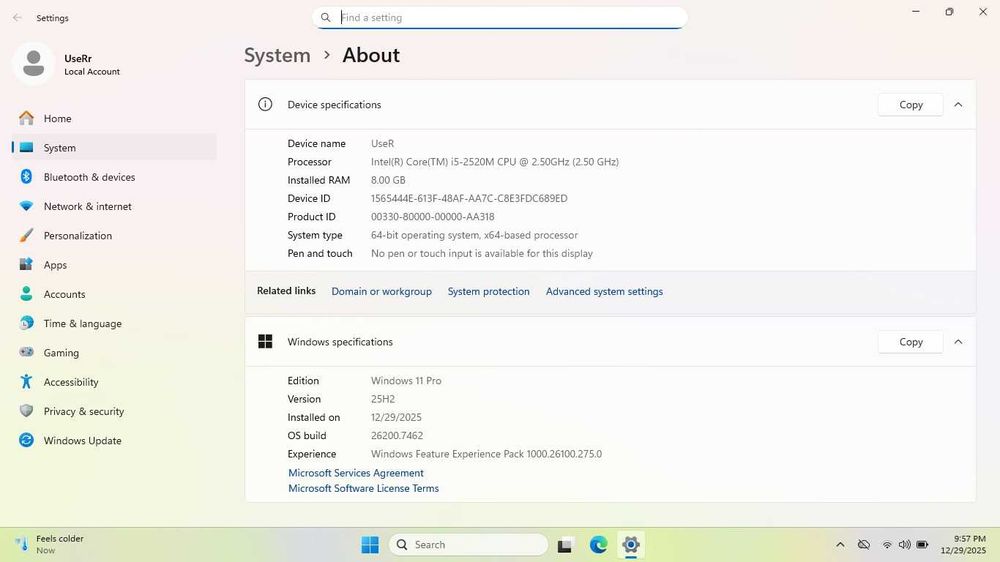Image resolution: width=1000 pixels, height=562 pixels.
Task: Click the Windows Feature Experience Pack value
Action: coord(486,454)
